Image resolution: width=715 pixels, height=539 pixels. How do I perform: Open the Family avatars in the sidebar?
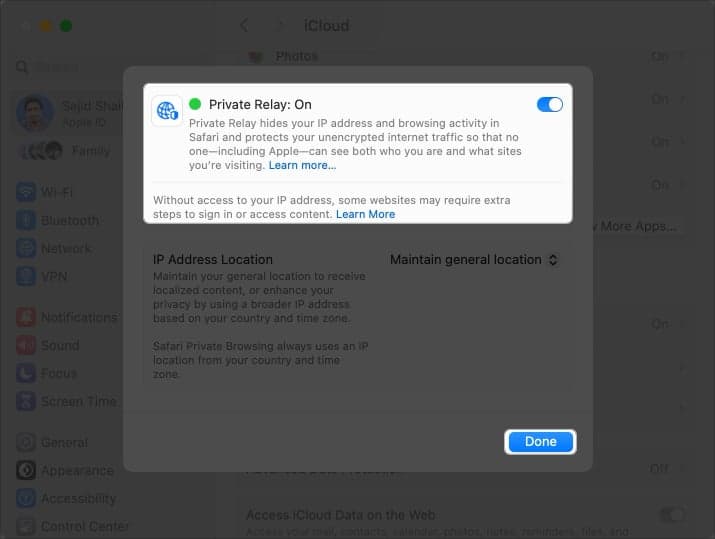pyautogui.click(x=41, y=150)
